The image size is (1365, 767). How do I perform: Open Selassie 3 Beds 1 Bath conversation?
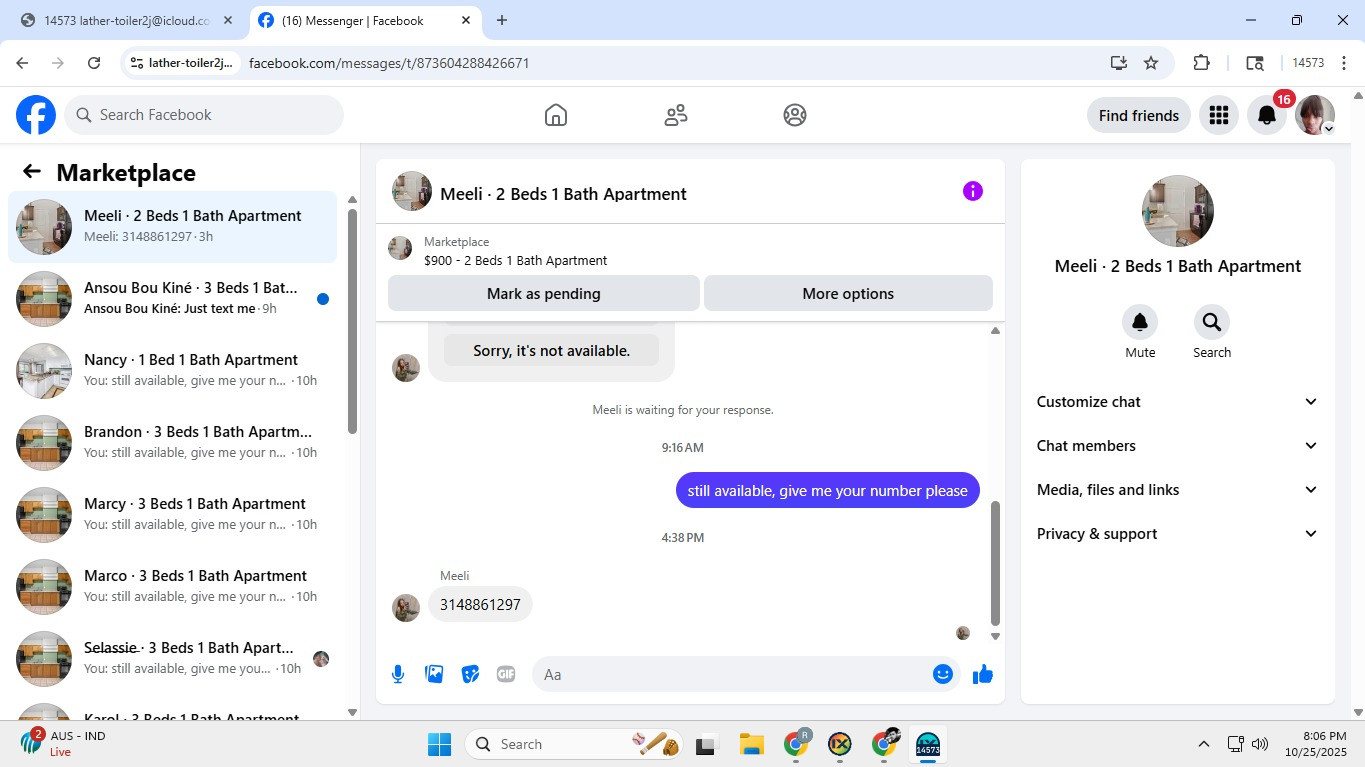(173, 659)
